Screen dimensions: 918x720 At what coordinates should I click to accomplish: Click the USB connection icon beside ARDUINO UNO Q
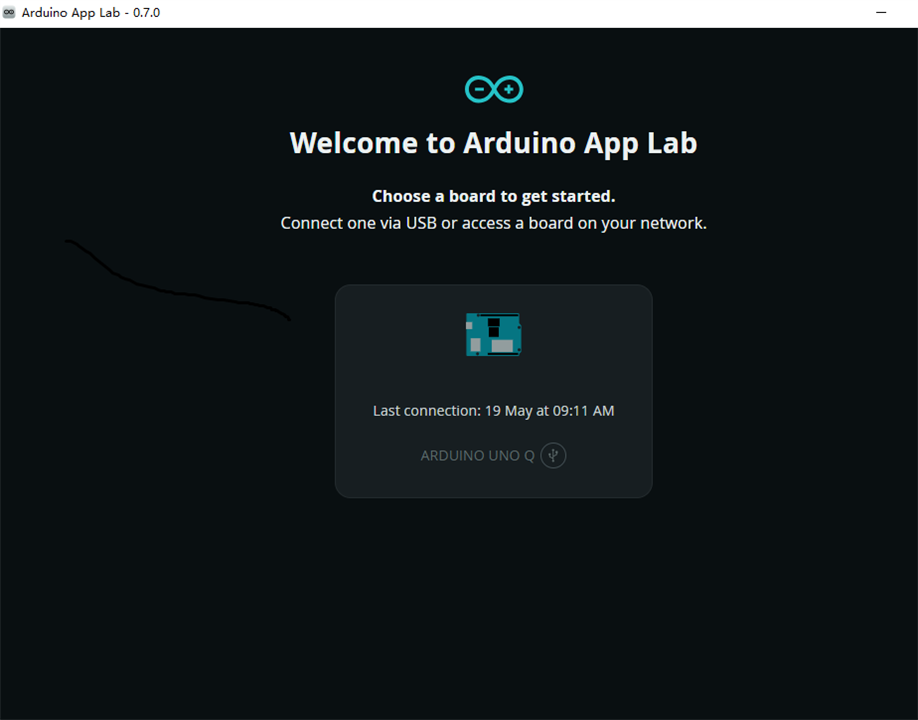click(553, 455)
